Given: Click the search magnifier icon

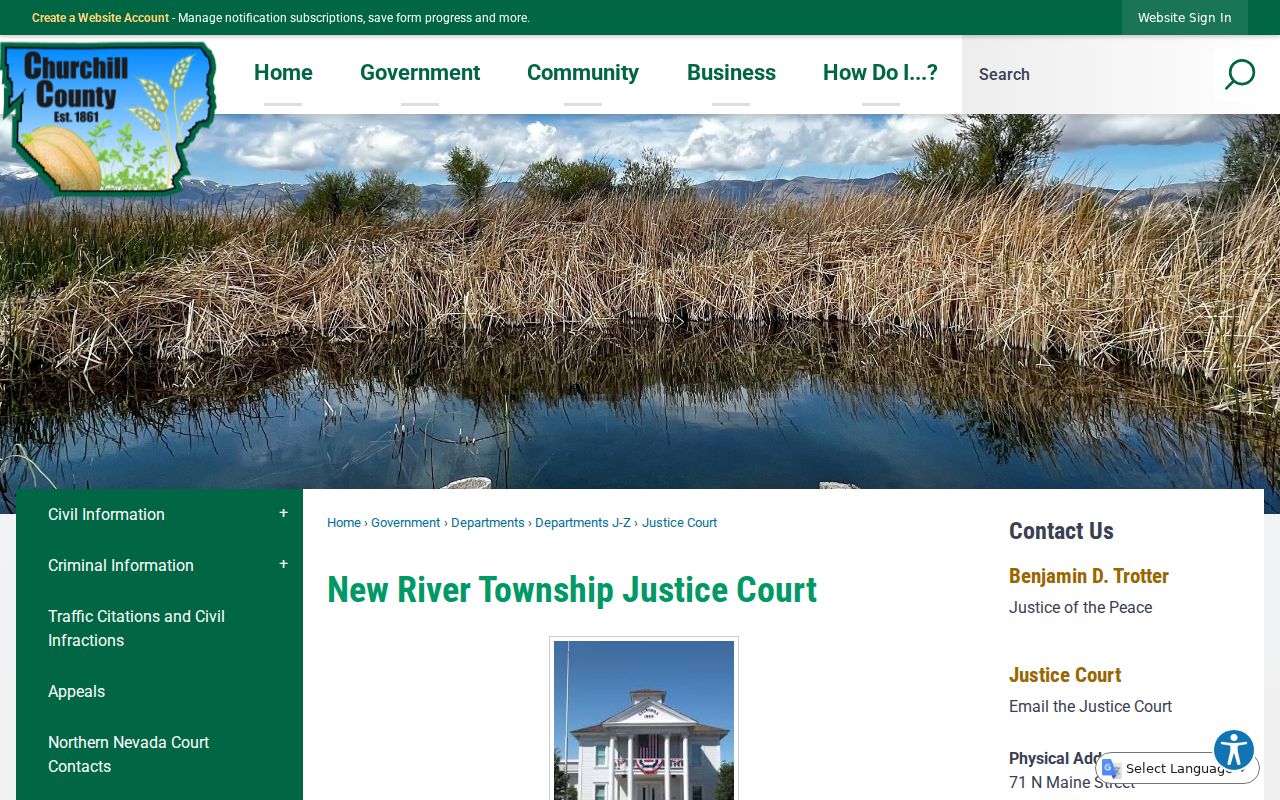Looking at the screenshot, I should 1239,74.
